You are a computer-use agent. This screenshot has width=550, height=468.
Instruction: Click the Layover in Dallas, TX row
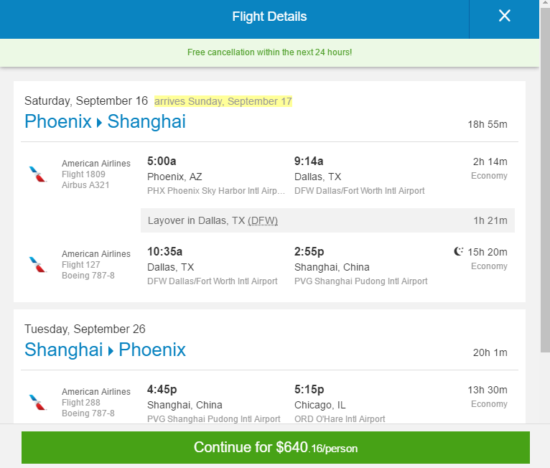[x=328, y=220]
